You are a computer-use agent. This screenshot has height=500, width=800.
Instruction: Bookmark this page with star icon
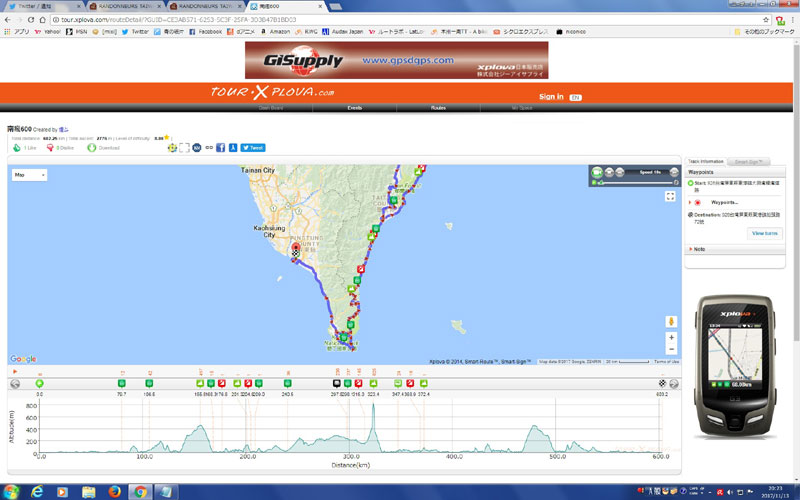766,19
